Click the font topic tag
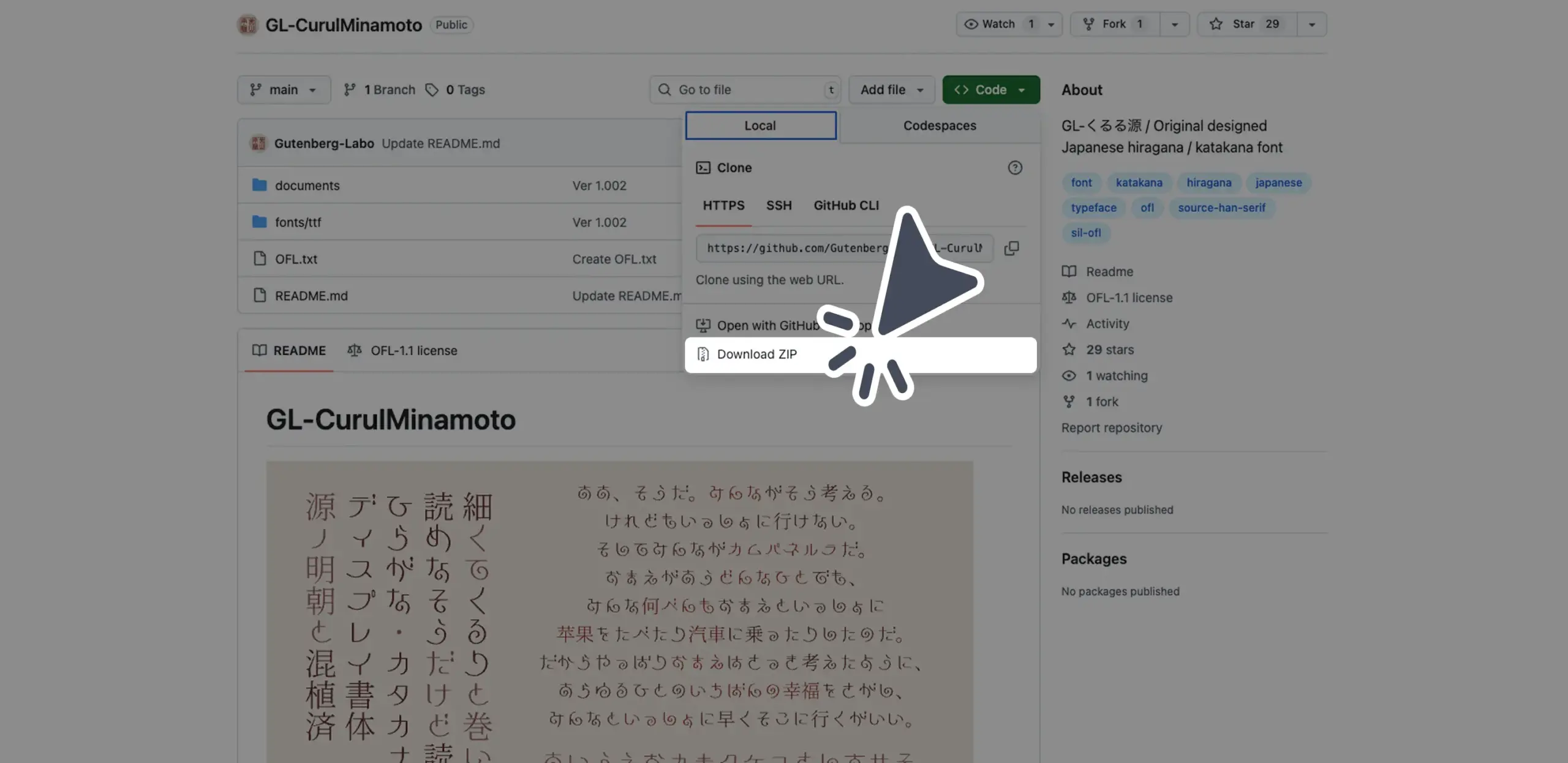The height and width of the screenshot is (763, 1568). coord(1081,182)
